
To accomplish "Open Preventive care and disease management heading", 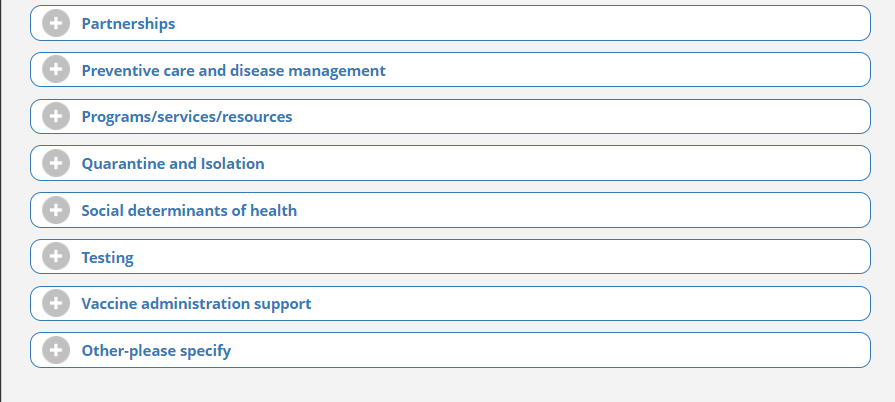I will point(233,71).
